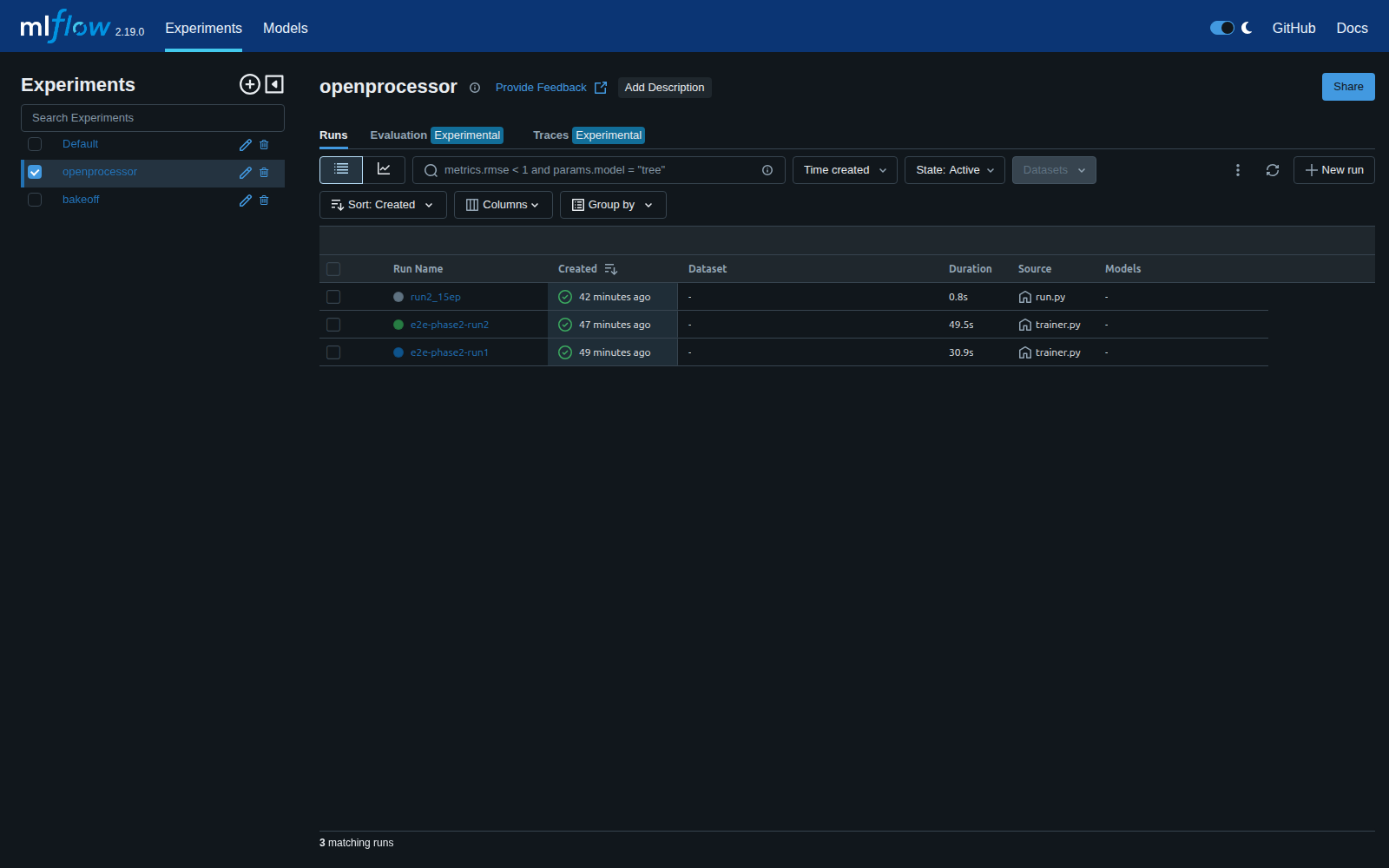
Task: Uncheck the openprocessor experiment checkbox
Action: 35,172
